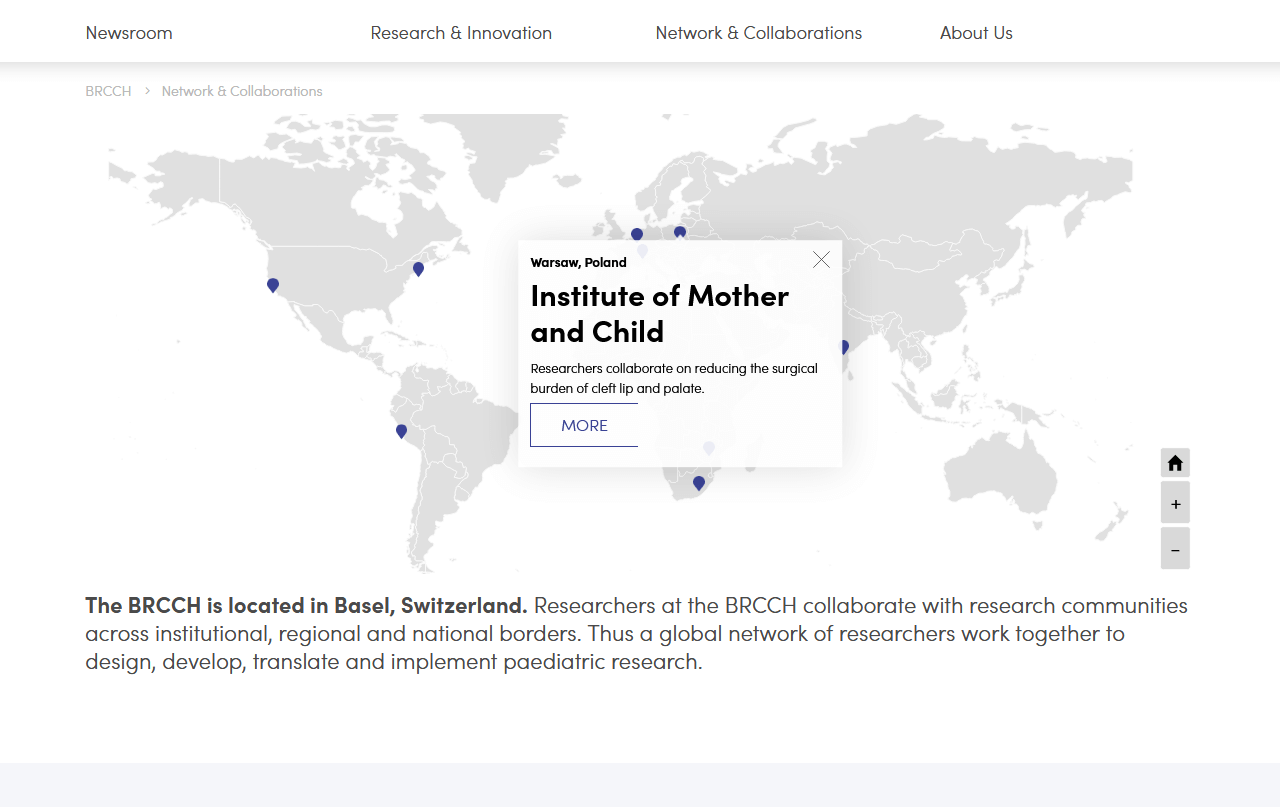Click the map pin in South Africa

[x=699, y=483]
